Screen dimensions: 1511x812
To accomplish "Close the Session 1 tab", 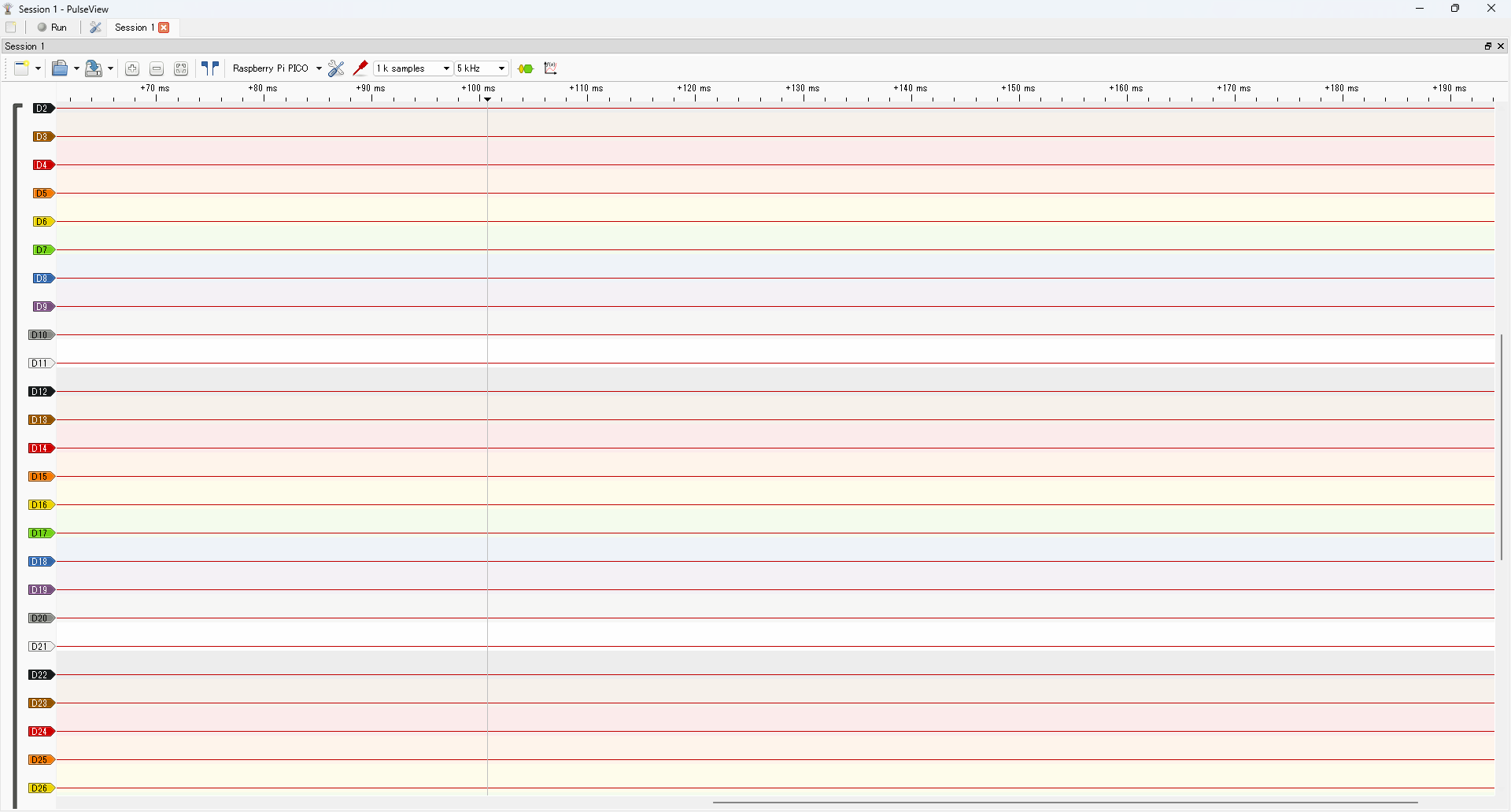I will tap(164, 28).
